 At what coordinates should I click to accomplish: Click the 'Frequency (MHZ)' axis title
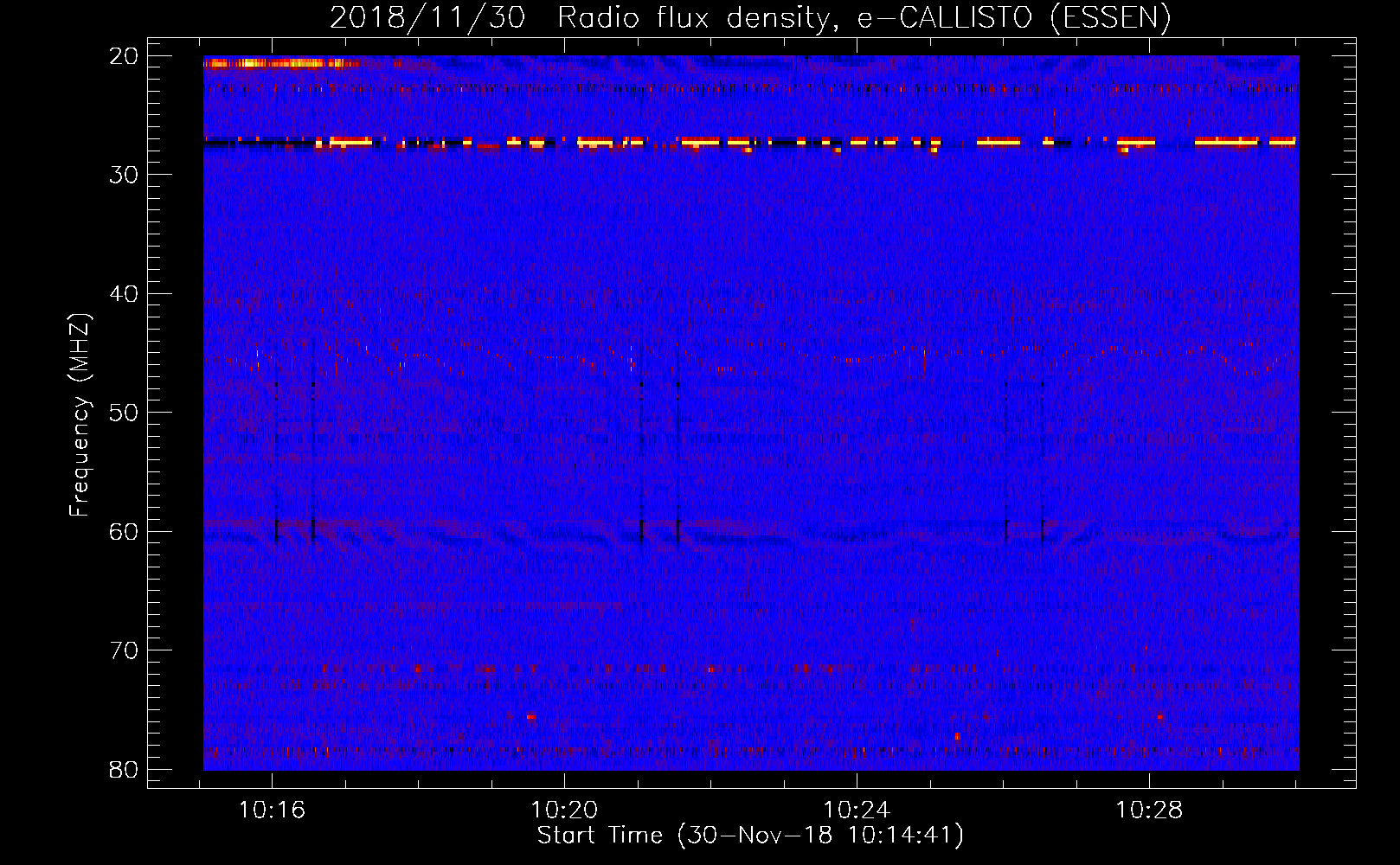pyautogui.click(x=80, y=415)
